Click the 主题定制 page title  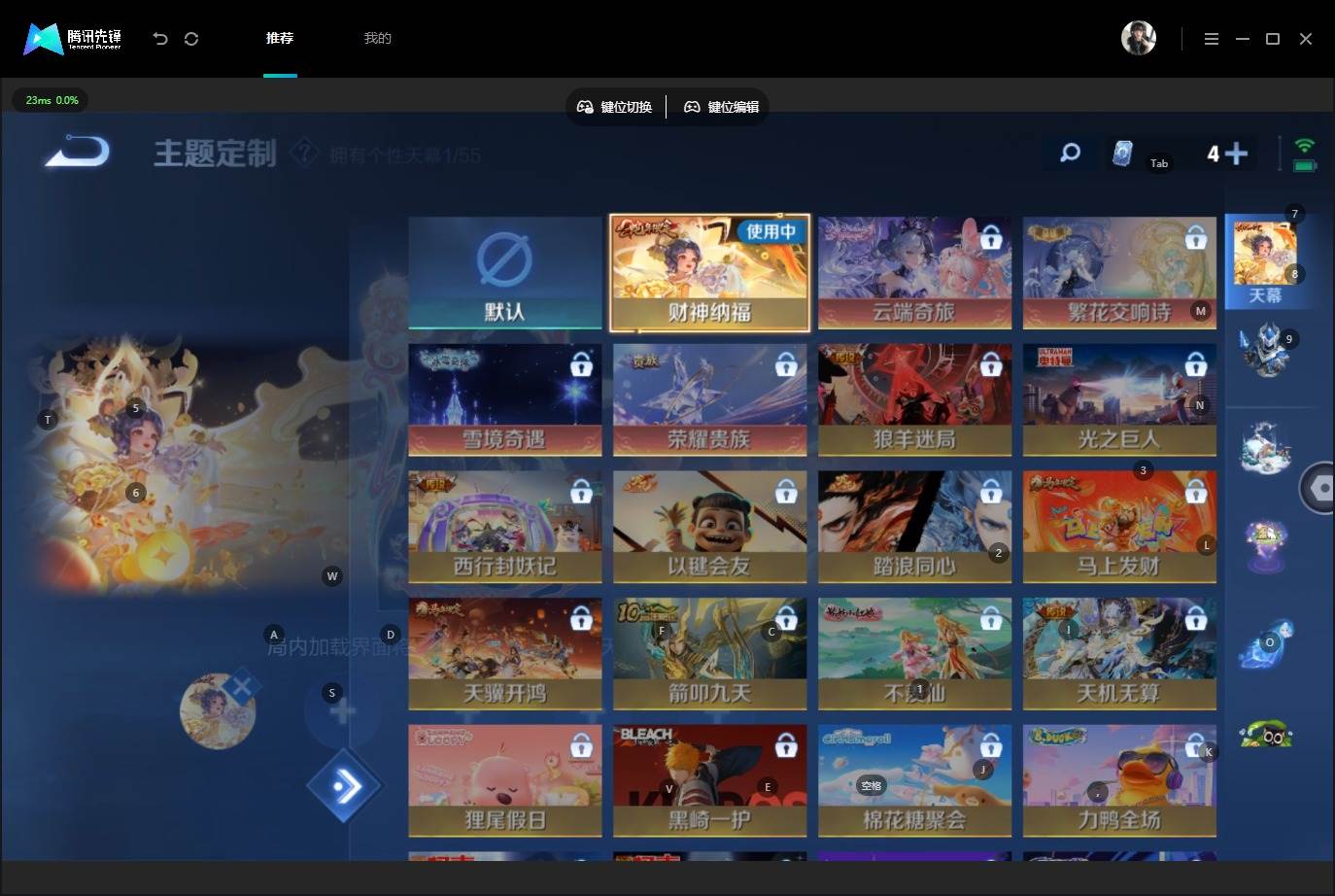pos(215,153)
